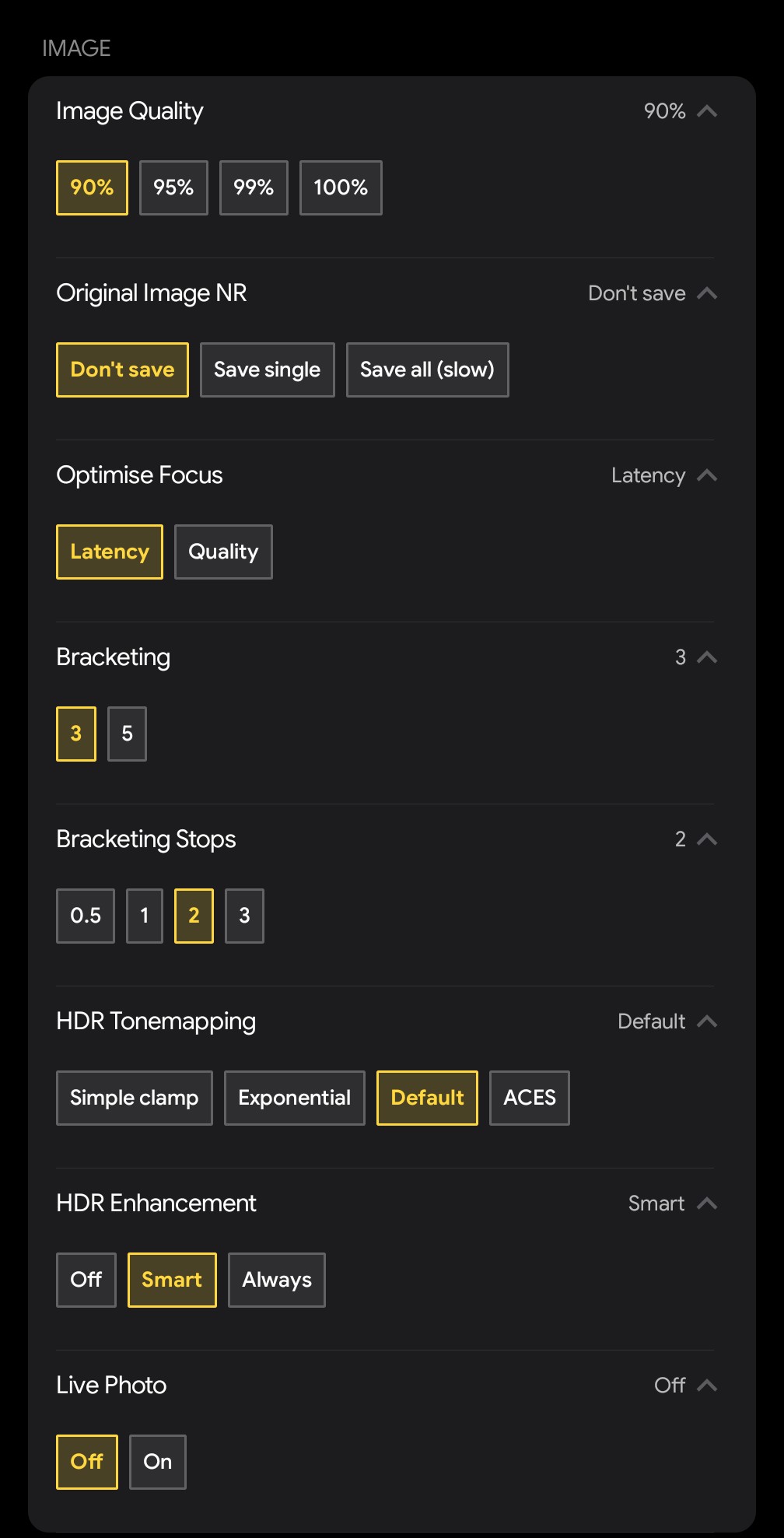
Task: Collapse the Bracketing section
Action: click(x=706, y=657)
